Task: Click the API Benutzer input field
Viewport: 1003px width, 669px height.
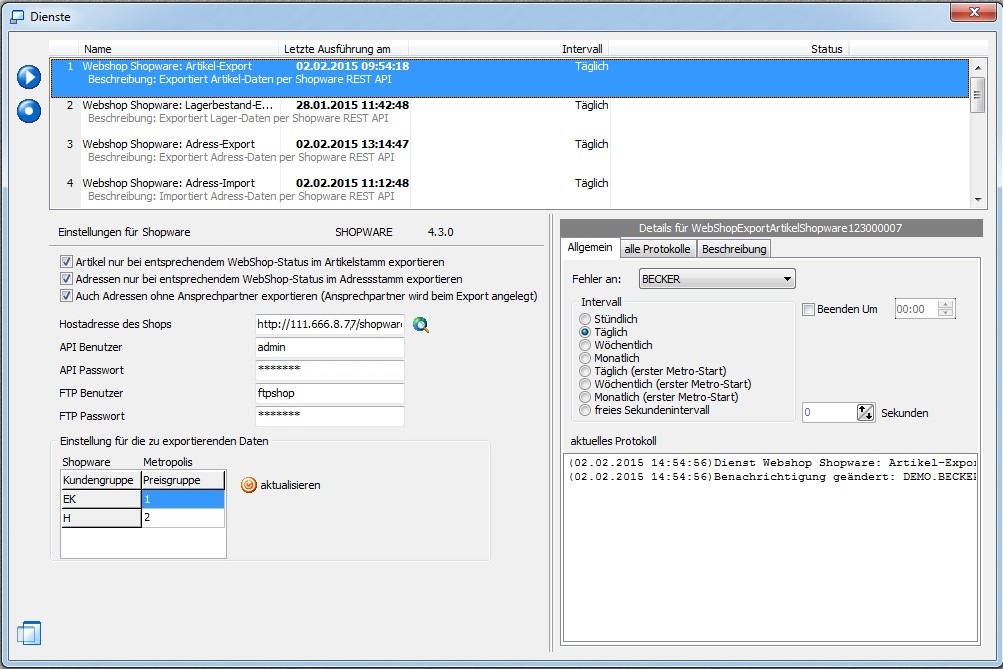Action: click(x=330, y=347)
